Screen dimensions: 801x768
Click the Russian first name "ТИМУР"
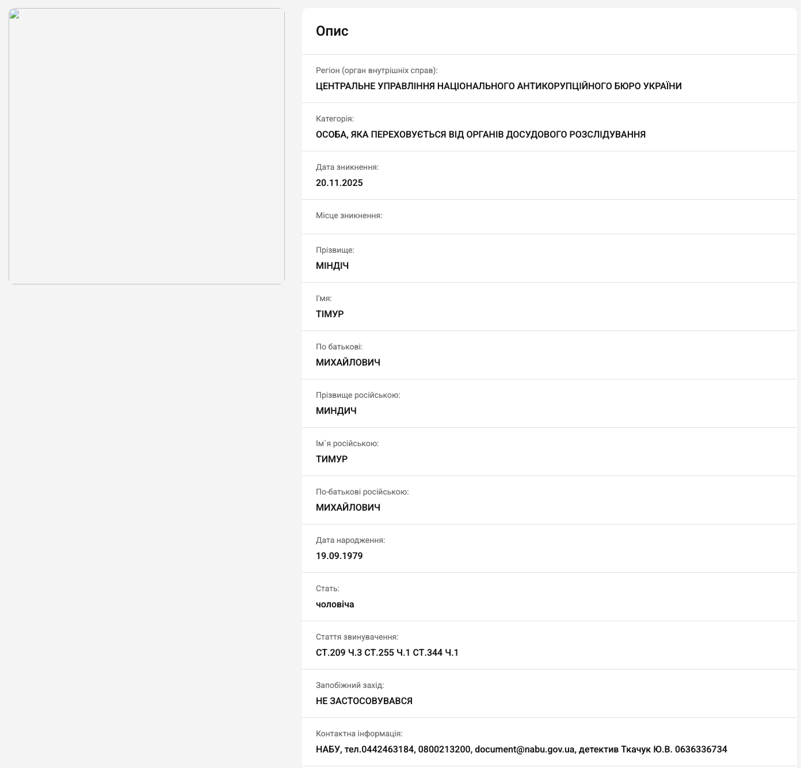tap(332, 459)
